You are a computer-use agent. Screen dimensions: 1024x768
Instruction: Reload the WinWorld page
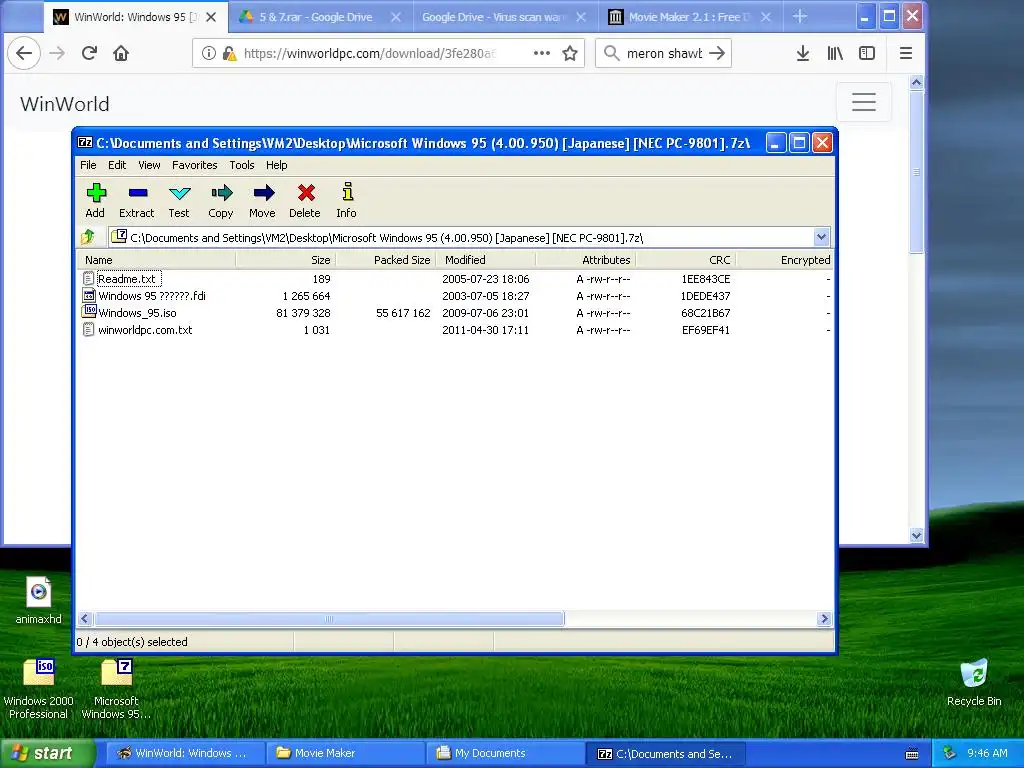click(89, 53)
